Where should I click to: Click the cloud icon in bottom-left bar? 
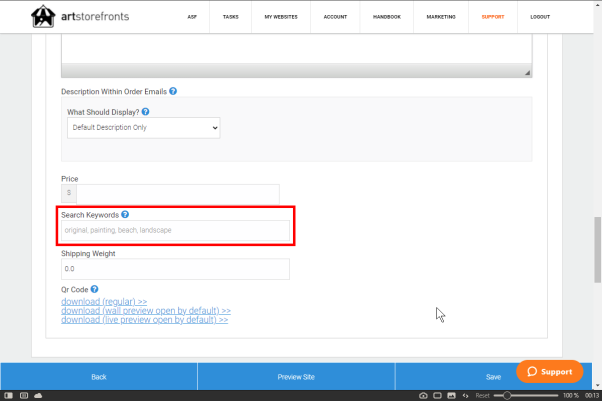[37, 396]
